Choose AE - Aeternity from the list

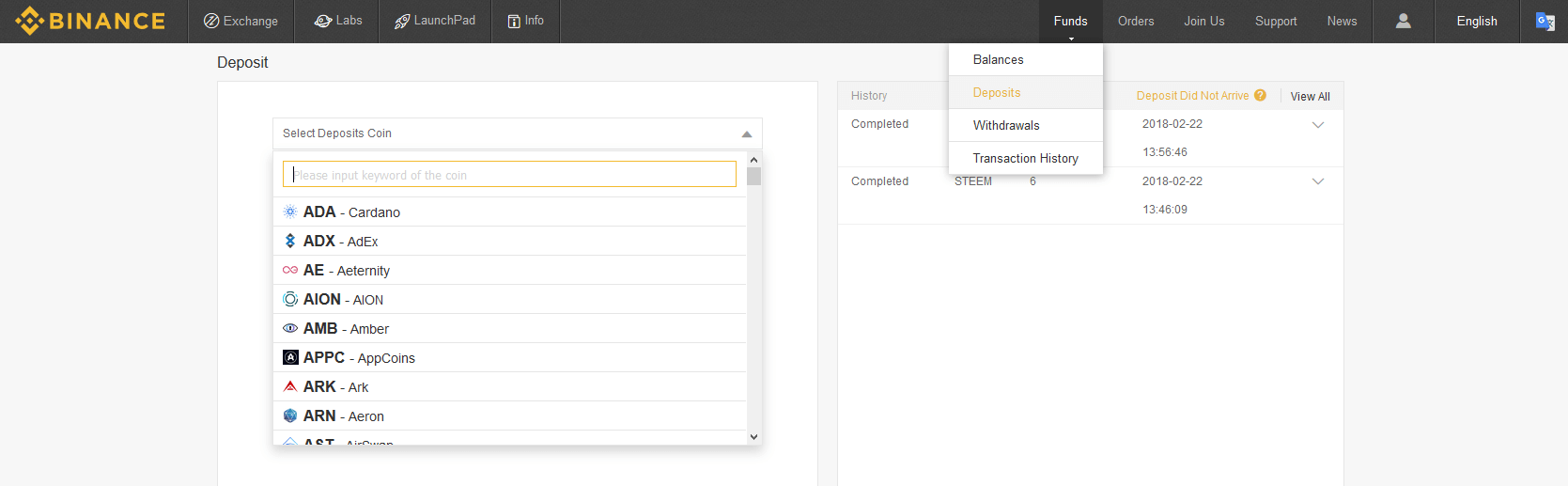tap(509, 270)
